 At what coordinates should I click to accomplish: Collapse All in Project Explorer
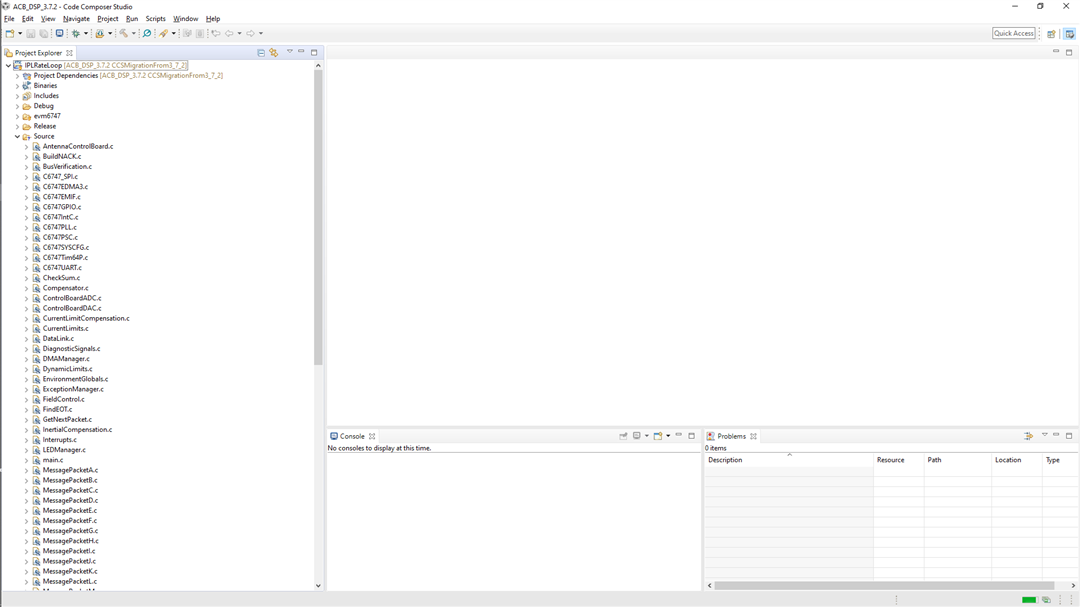261,52
